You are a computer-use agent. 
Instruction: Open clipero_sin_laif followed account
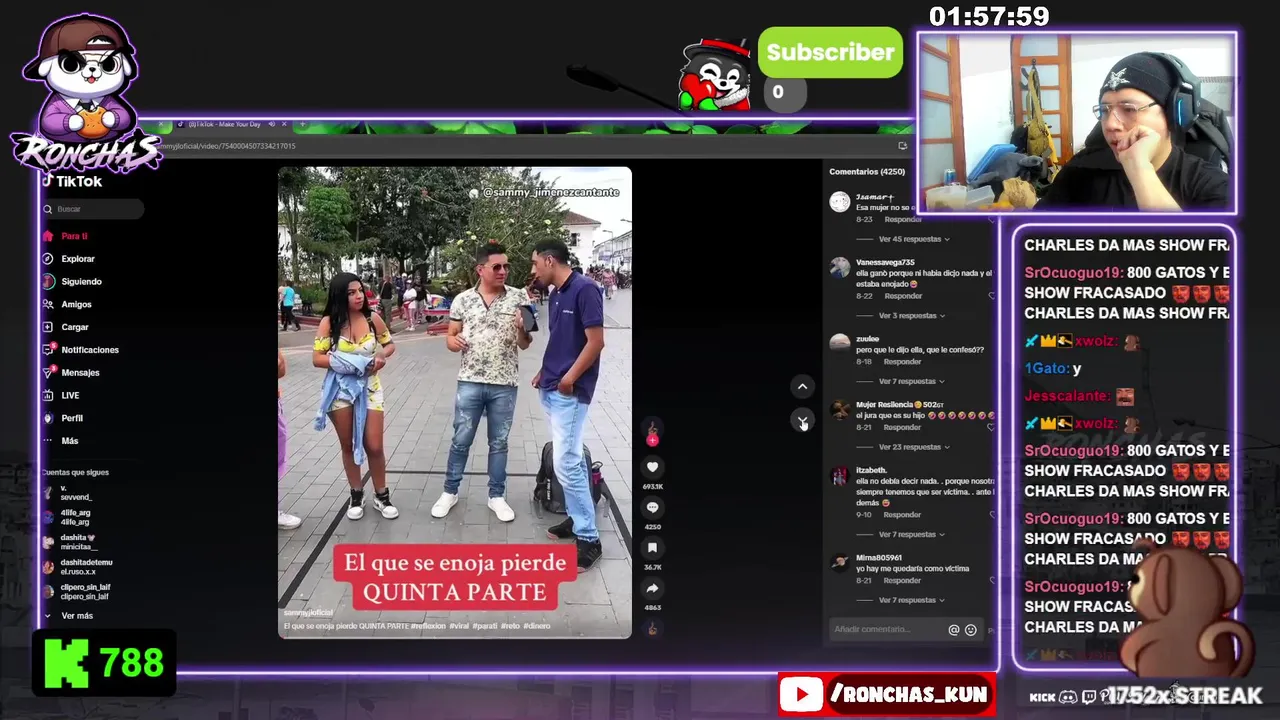tap(78, 592)
